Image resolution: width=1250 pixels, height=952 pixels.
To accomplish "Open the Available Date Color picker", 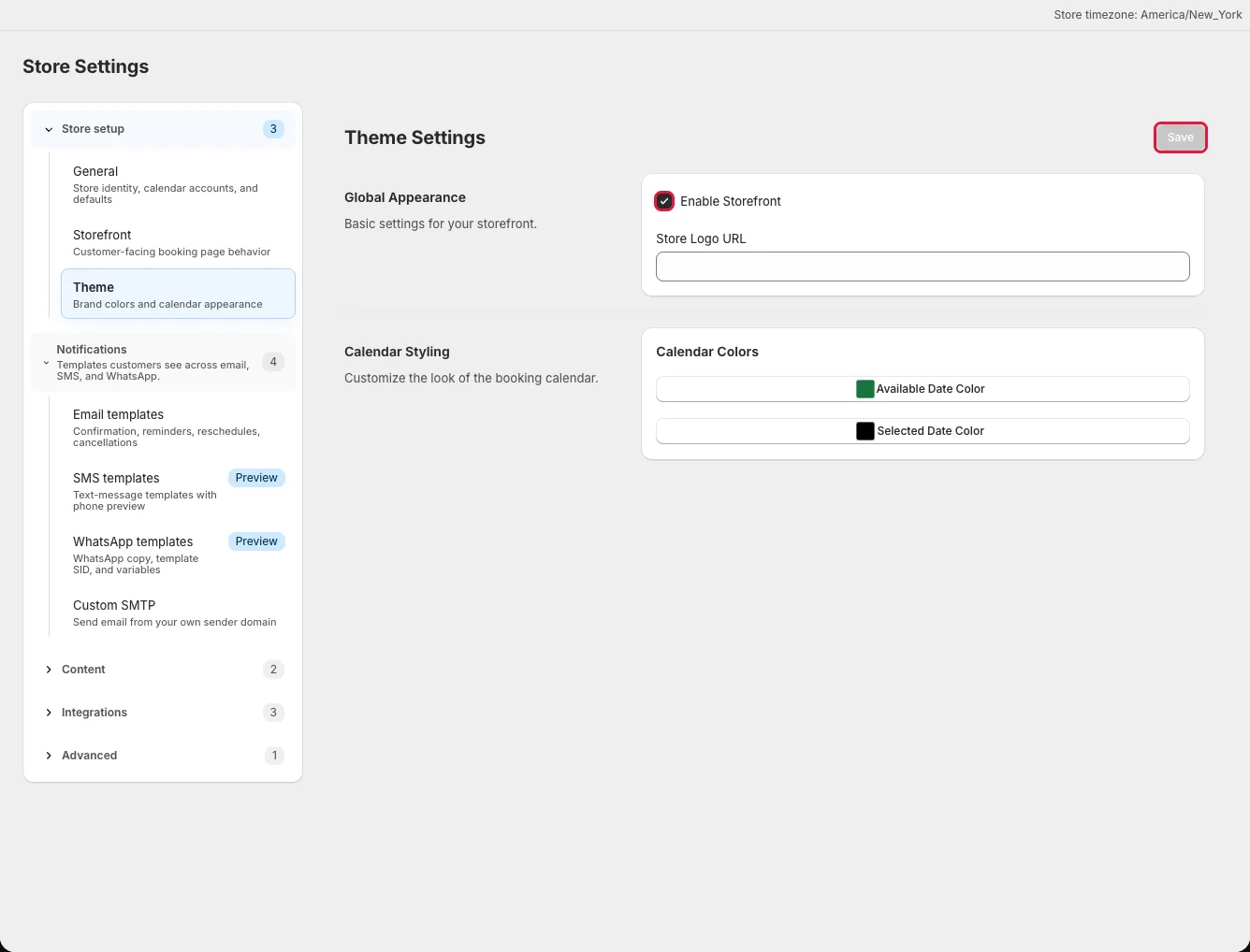I will (923, 389).
